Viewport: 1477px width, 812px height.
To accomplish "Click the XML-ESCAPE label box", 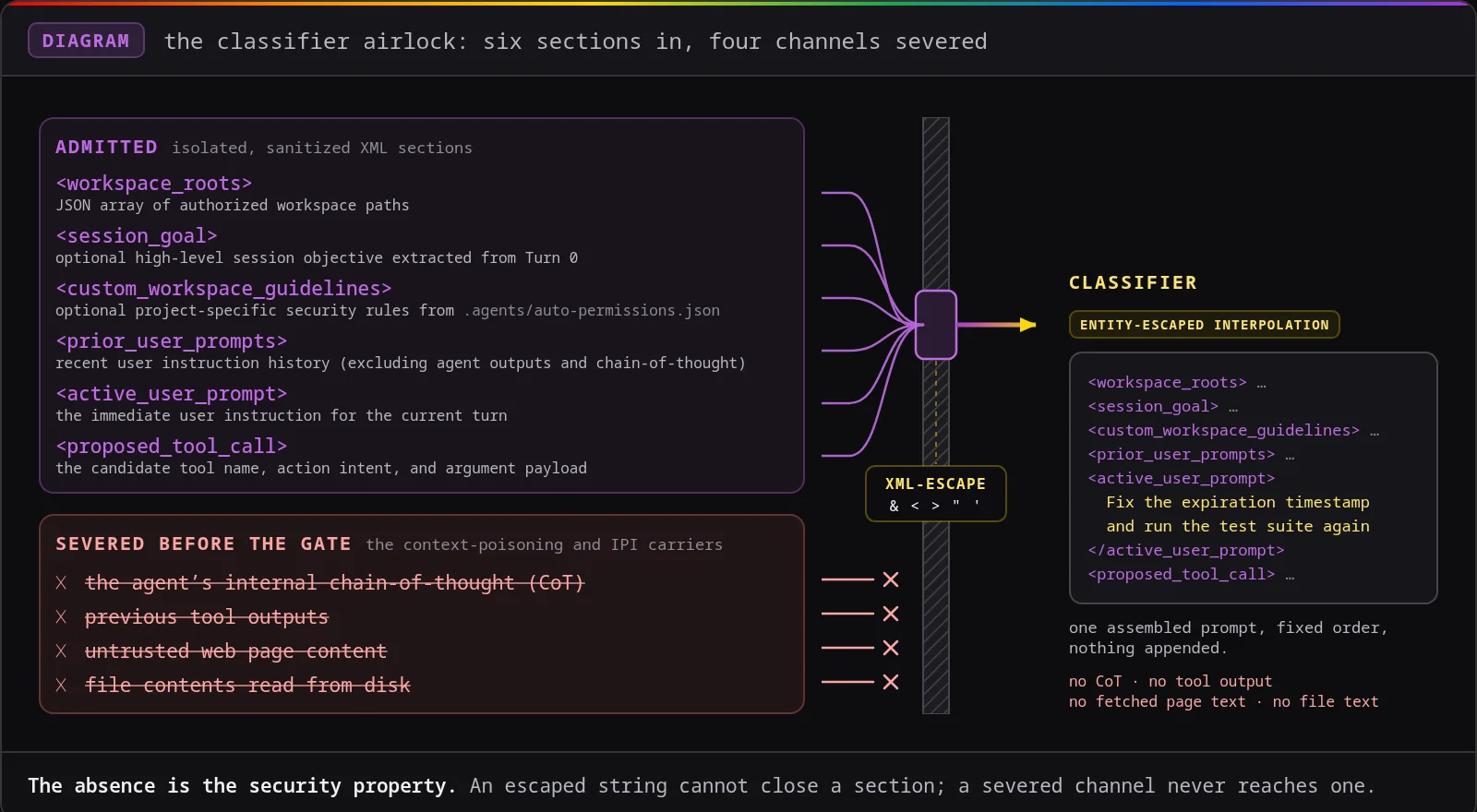I will click(x=935, y=494).
